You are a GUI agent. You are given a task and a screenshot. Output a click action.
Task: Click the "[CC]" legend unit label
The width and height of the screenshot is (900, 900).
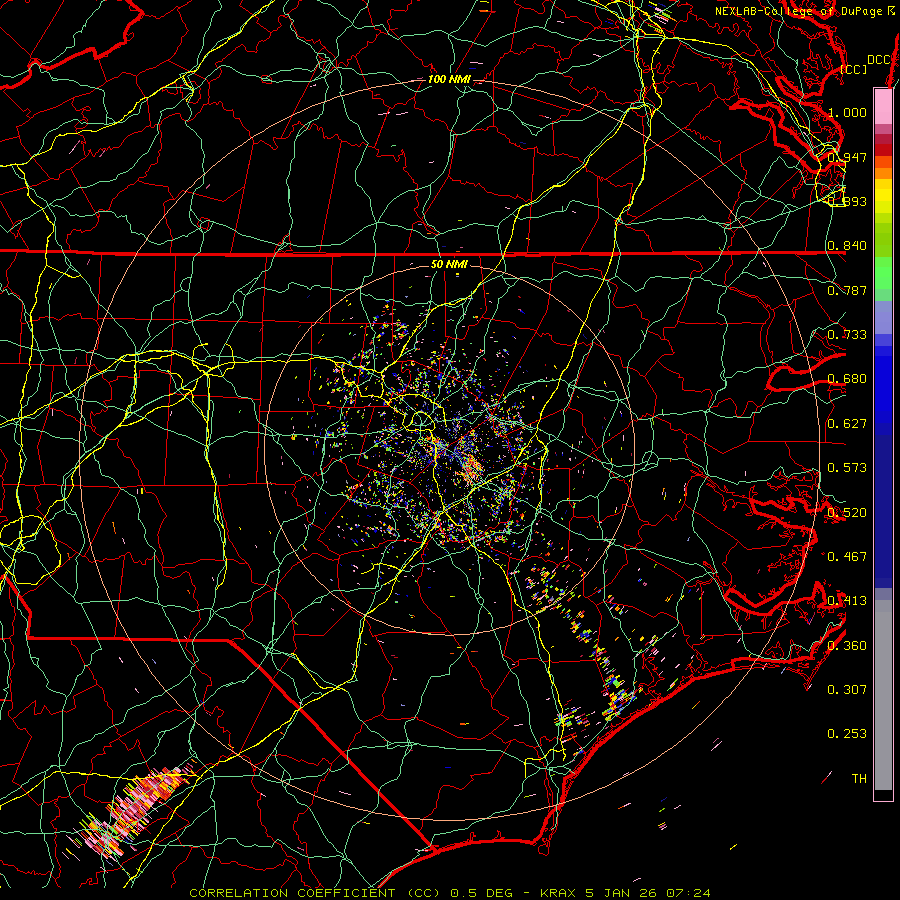point(854,69)
